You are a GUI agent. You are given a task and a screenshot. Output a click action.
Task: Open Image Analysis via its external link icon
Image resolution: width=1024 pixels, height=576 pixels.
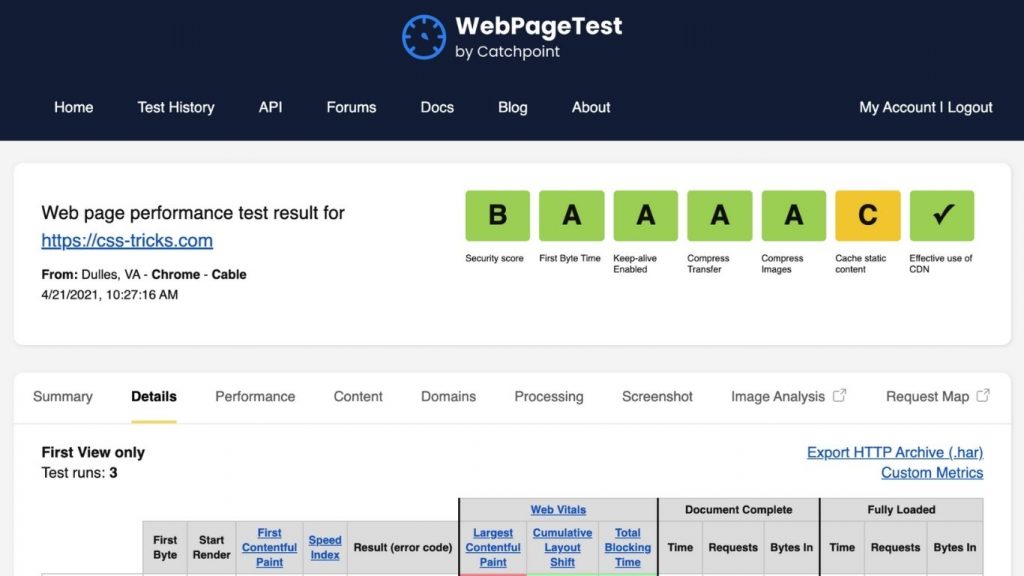(x=838, y=394)
